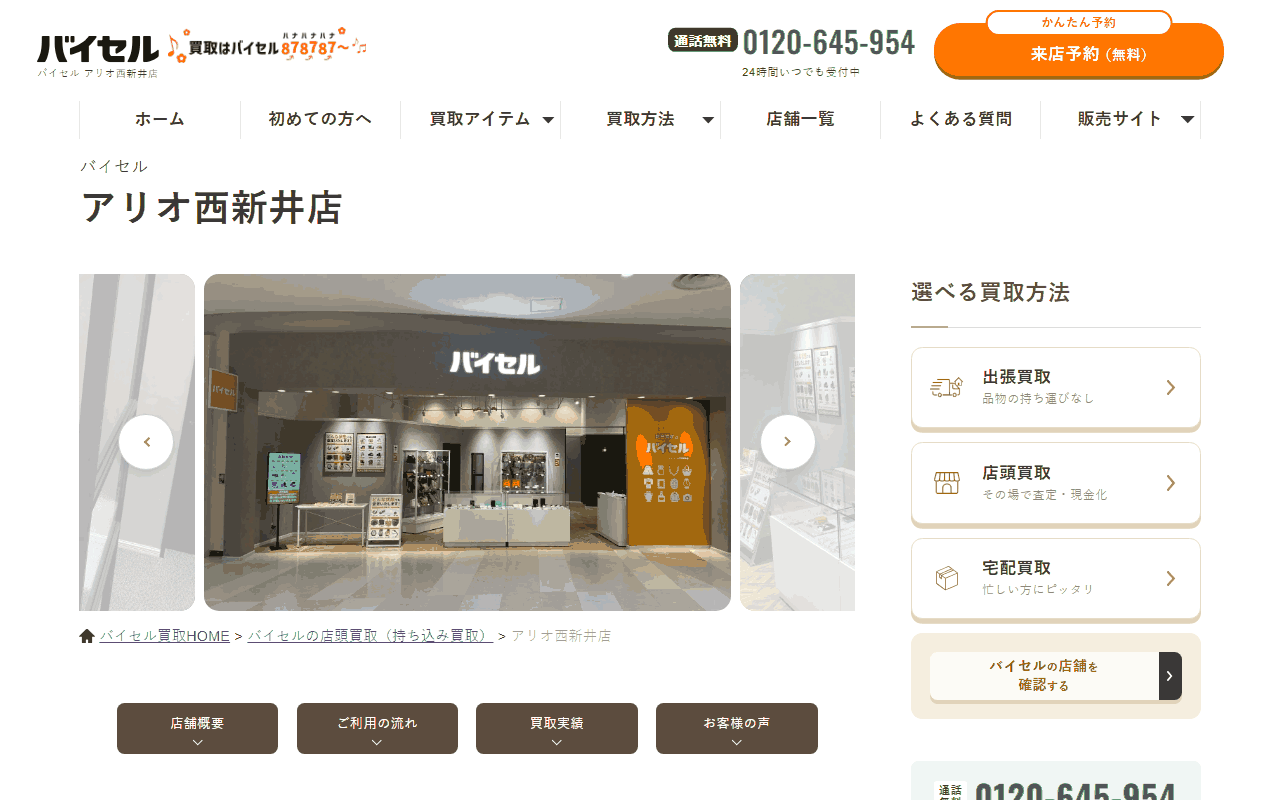
Task: Jump to the 店舗概要 section
Action: pos(197,728)
